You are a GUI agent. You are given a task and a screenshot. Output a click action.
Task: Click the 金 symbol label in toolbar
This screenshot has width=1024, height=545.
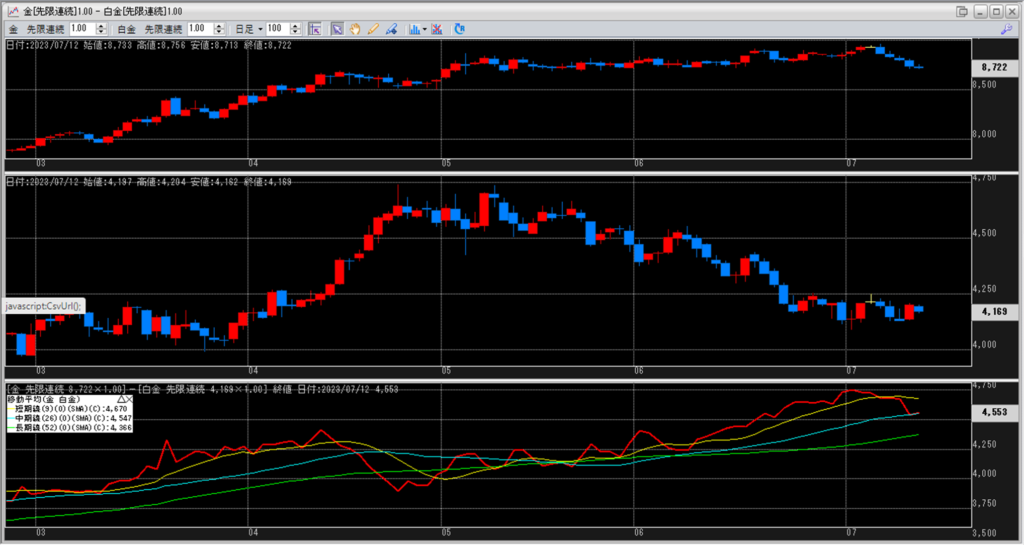pos(13,29)
